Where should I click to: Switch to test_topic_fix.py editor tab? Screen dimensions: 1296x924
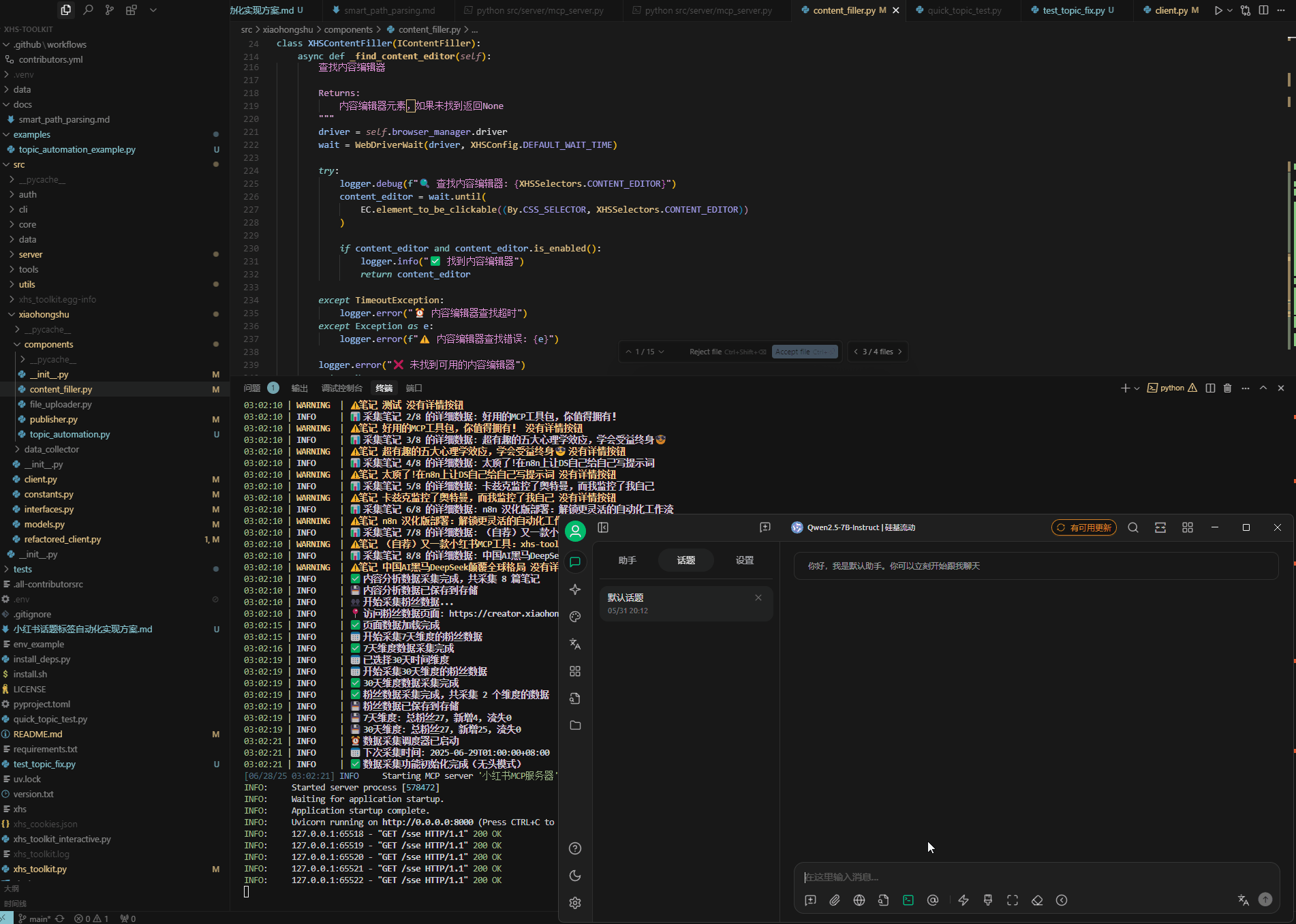coord(1073,10)
